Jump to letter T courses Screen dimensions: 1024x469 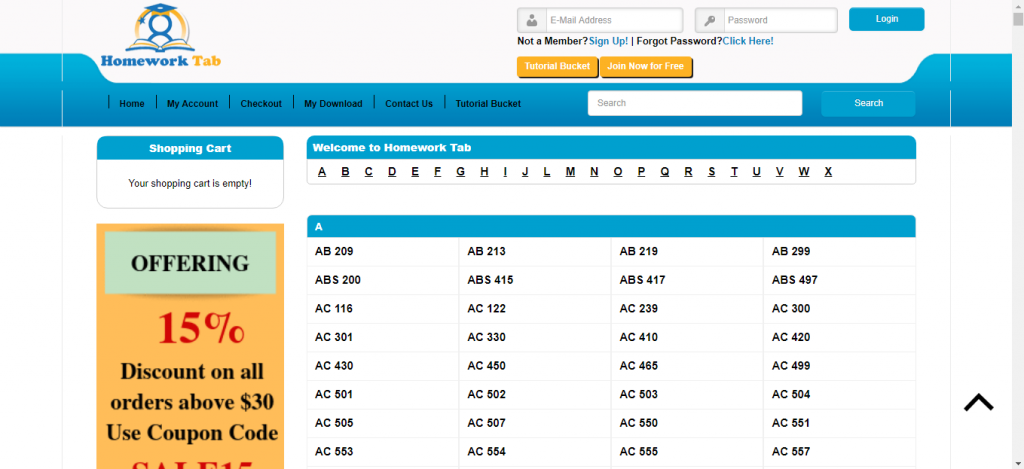734,172
